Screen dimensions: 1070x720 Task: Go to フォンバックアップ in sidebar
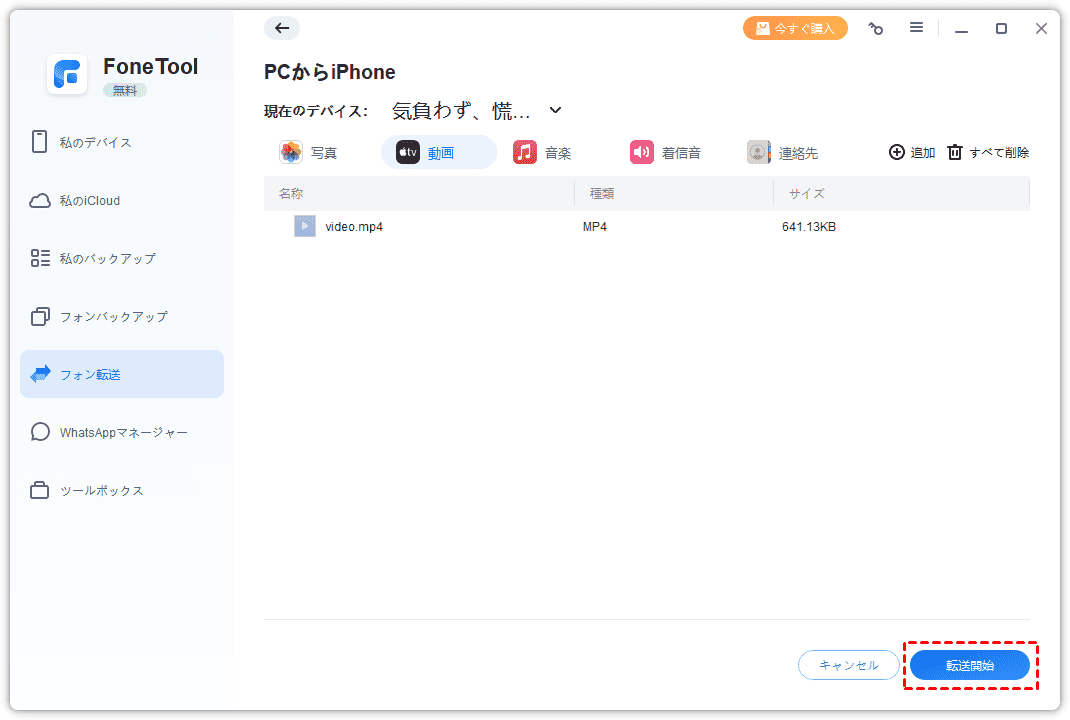click(113, 316)
